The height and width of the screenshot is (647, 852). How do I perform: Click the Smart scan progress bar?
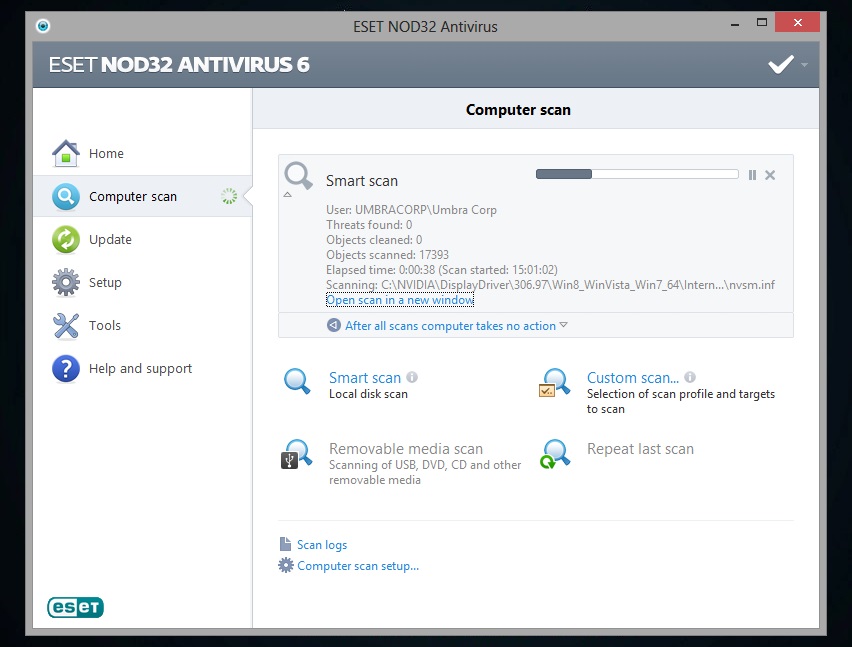click(x=637, y=174)
